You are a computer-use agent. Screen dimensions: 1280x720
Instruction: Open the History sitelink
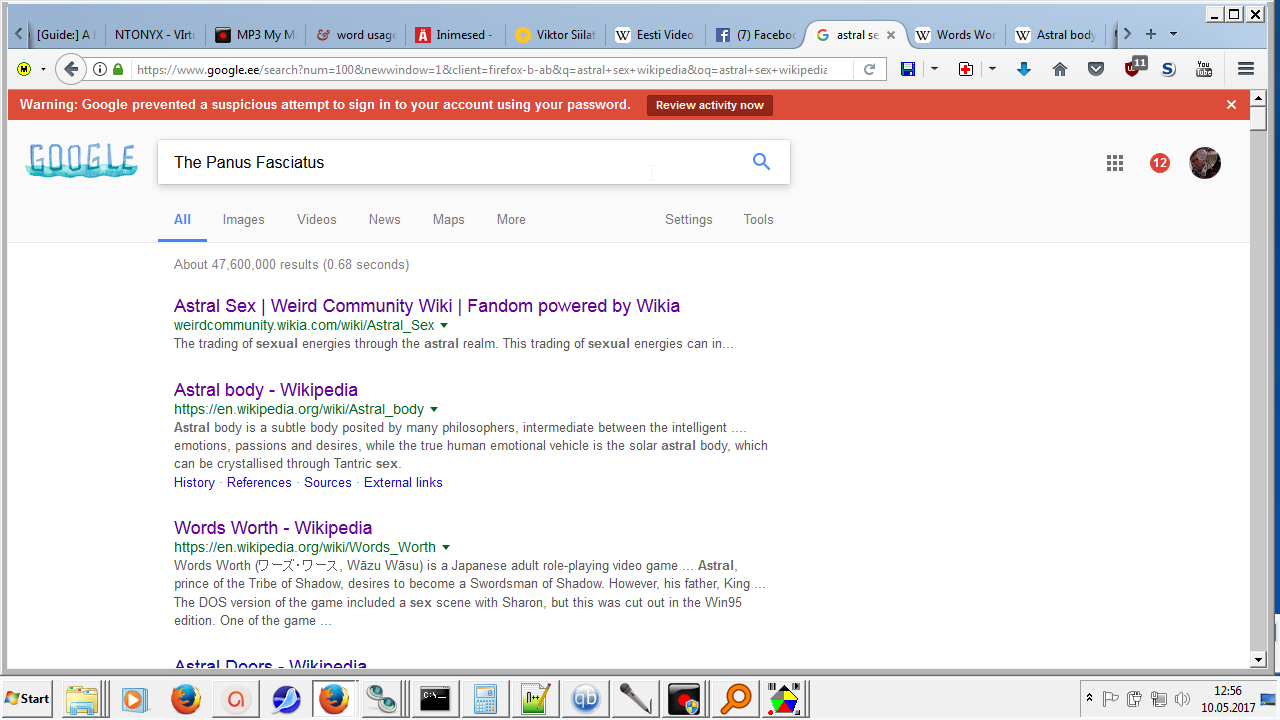(x=194, y=482)
